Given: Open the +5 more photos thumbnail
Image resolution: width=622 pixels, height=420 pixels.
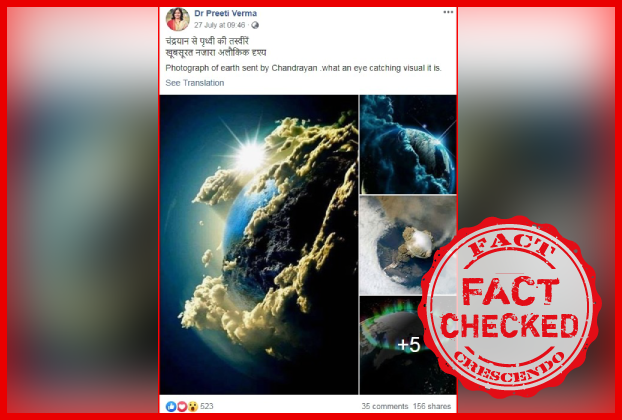Looking at the screenshot, I should tap(408, 345).
